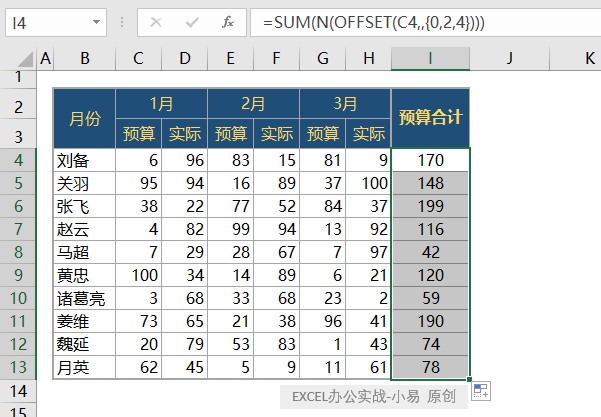Click total cell showing 78
The width and height of the screenshot is (601, 417).
430,367
